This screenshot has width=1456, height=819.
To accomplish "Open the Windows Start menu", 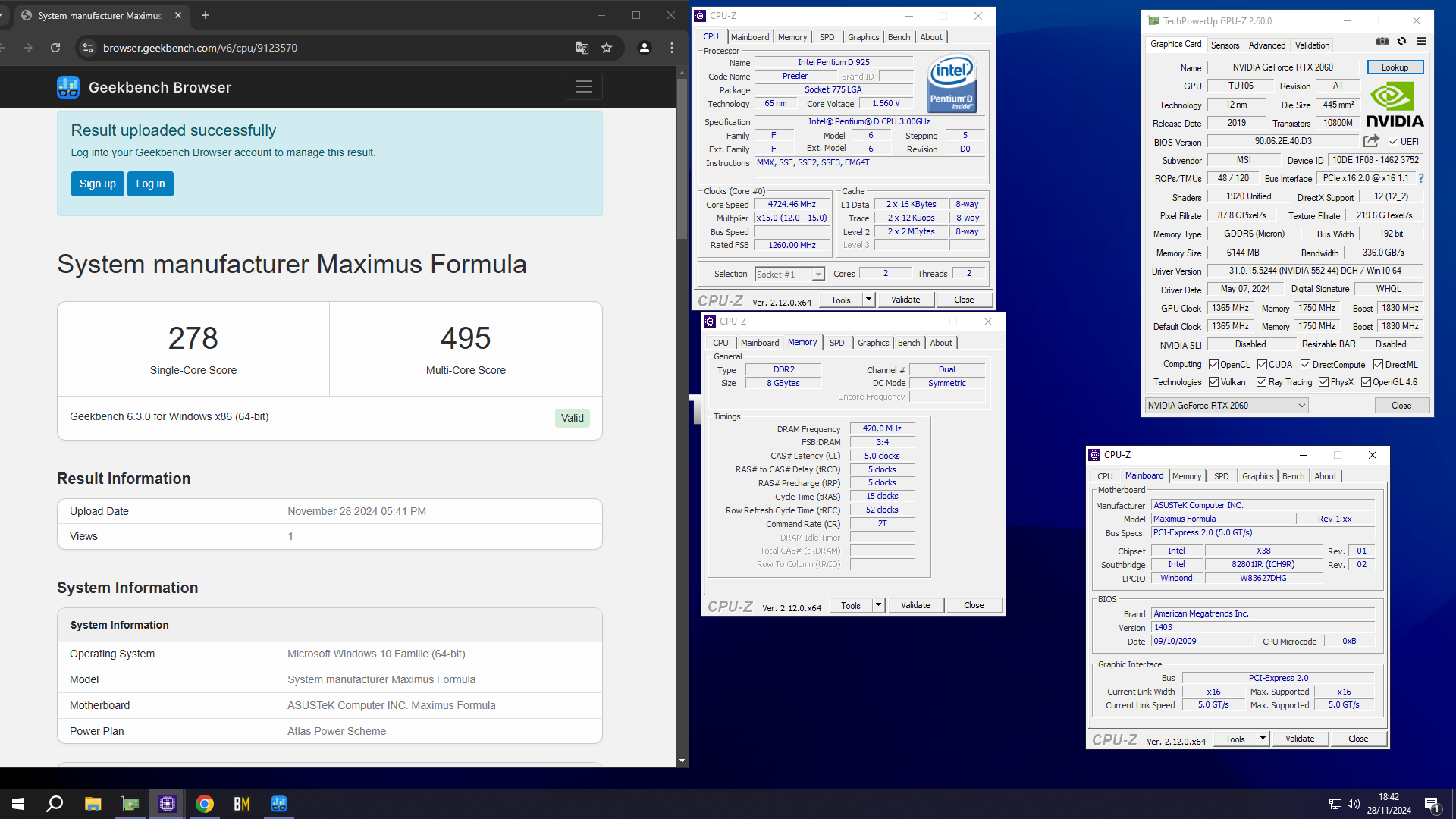I will tap(18, 804).
